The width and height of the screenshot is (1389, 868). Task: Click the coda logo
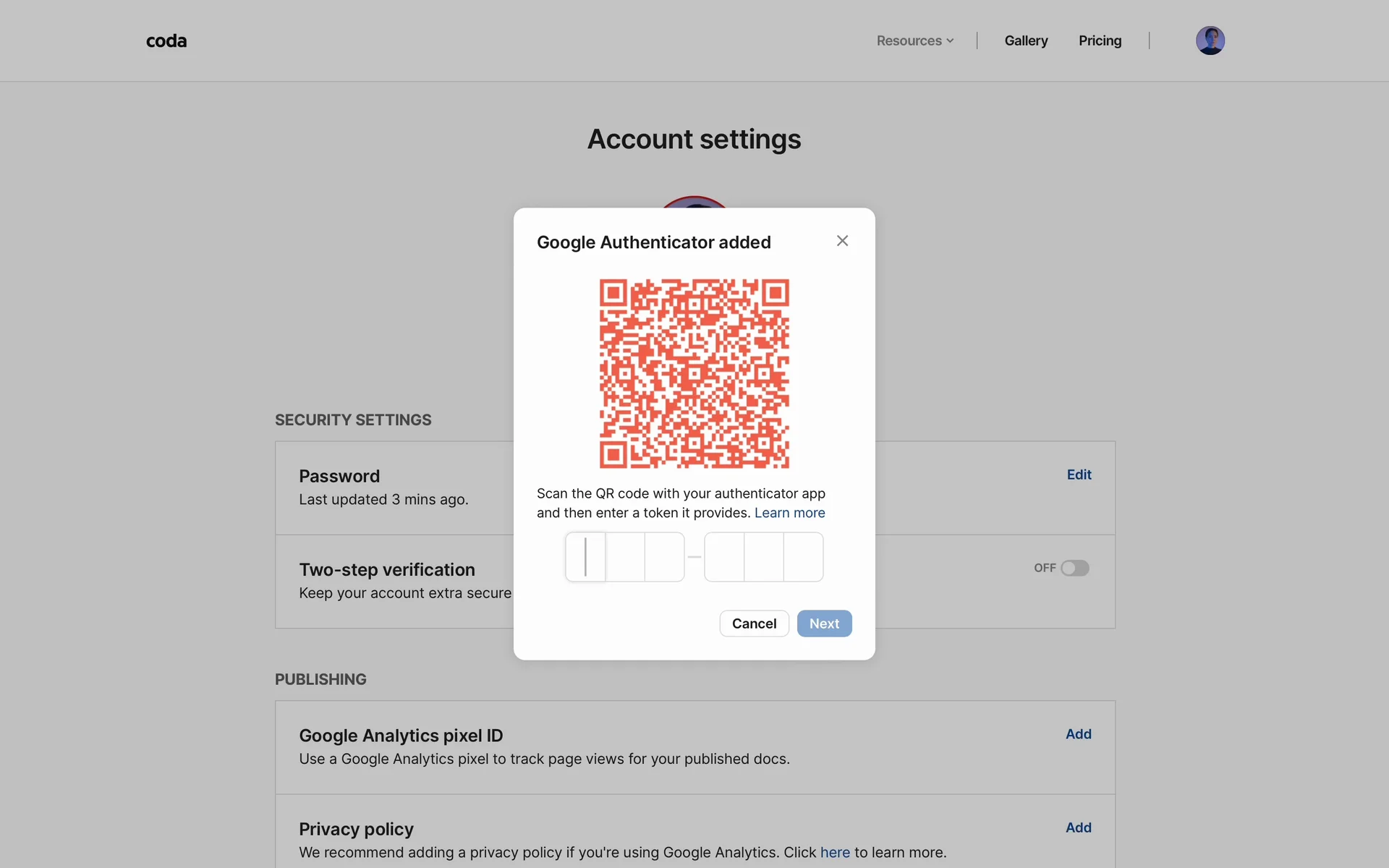point(166,41)
